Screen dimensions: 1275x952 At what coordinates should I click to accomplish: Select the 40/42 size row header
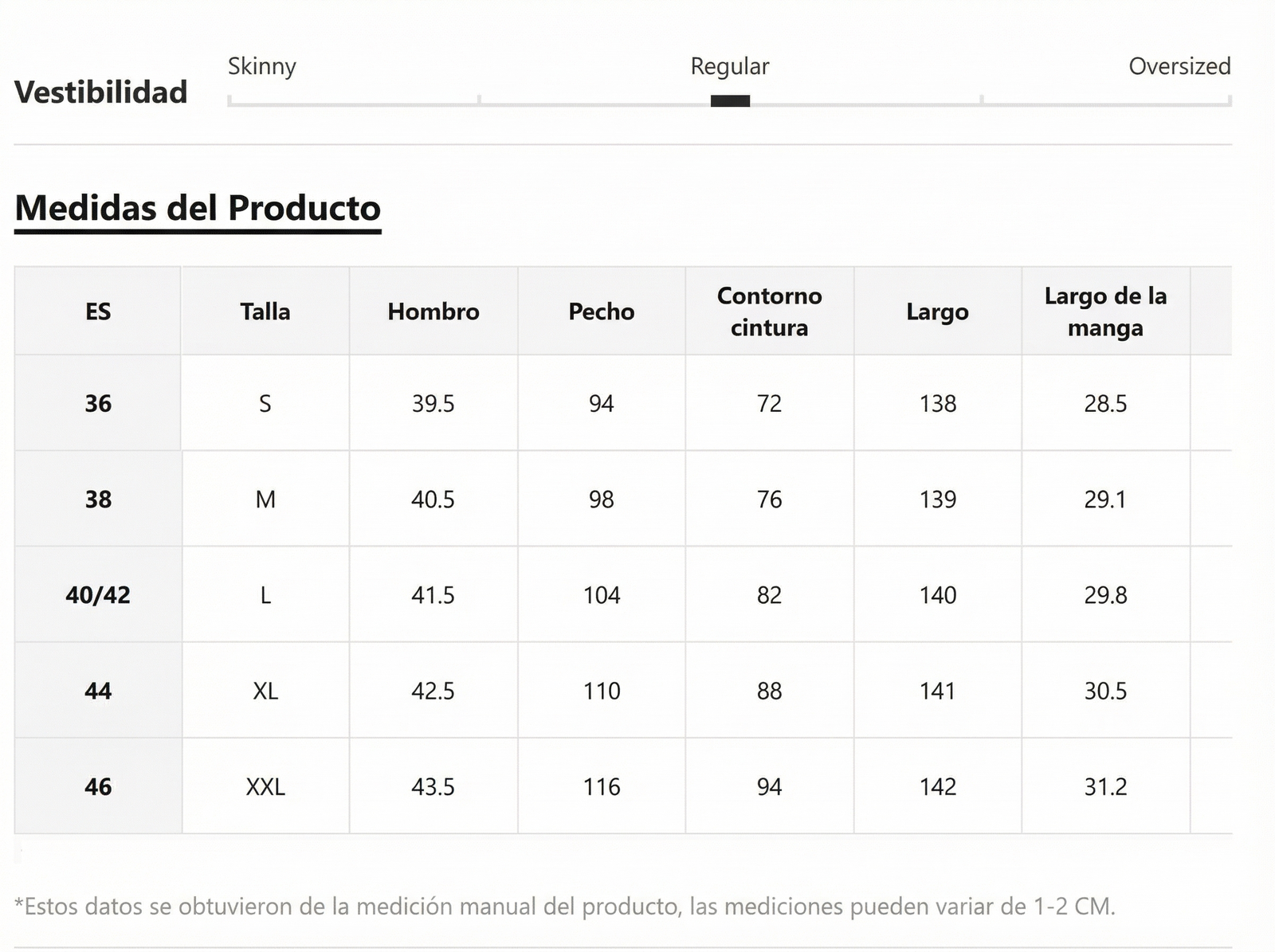[98, 595]
